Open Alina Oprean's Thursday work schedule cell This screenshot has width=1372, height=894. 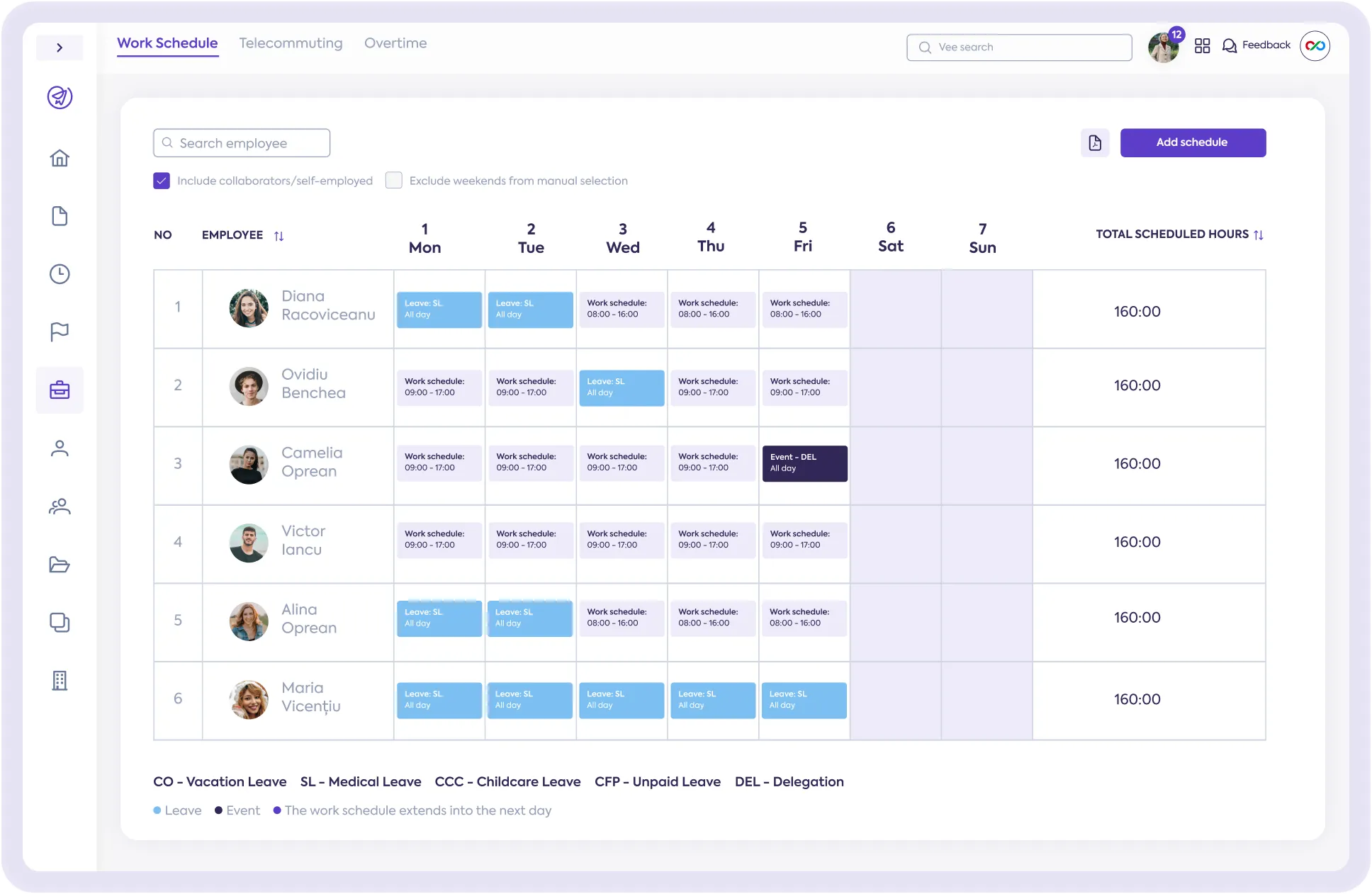click(713, 618)
